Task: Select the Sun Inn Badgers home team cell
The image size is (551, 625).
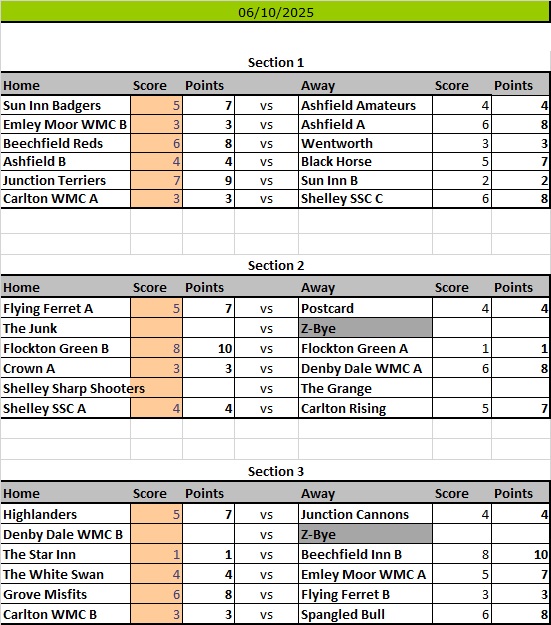Action: 66,105
